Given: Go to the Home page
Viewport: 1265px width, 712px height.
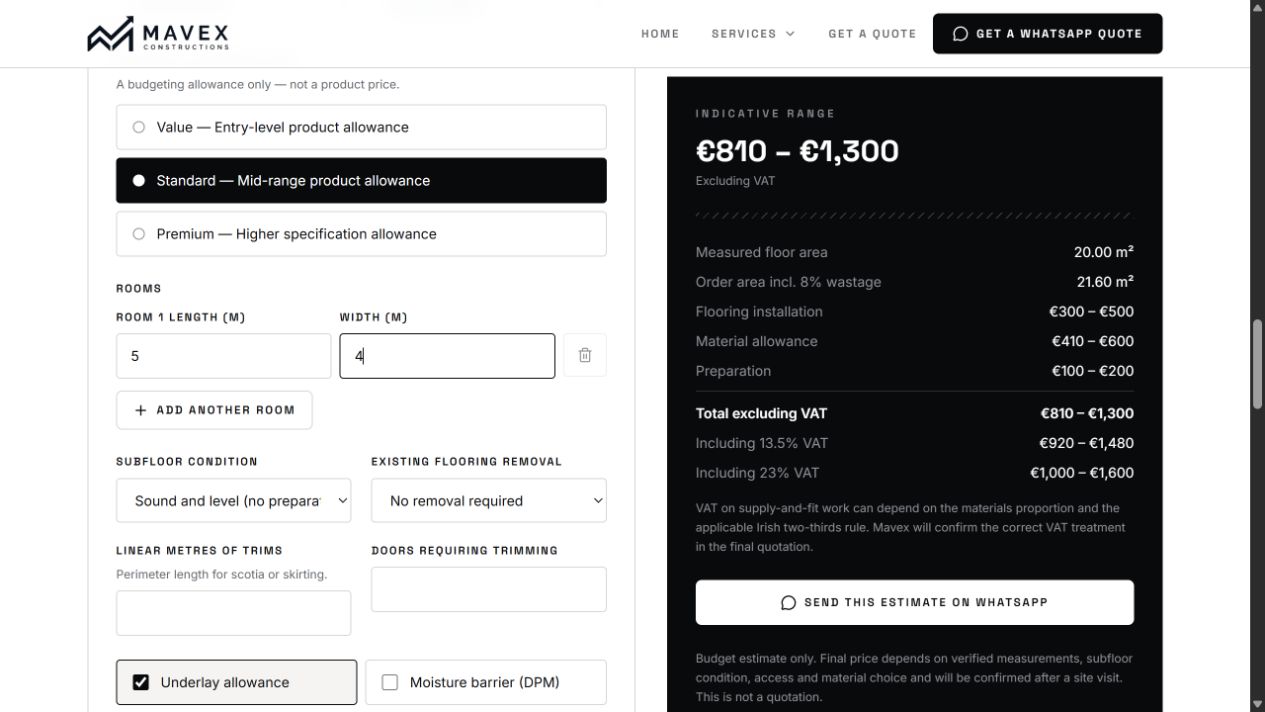Looking at the screenshot, I should [660, 34].
